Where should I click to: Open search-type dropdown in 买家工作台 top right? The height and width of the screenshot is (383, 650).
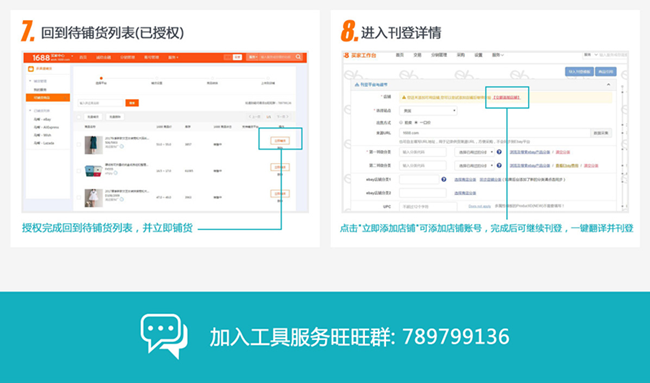[x=590, y=55]
